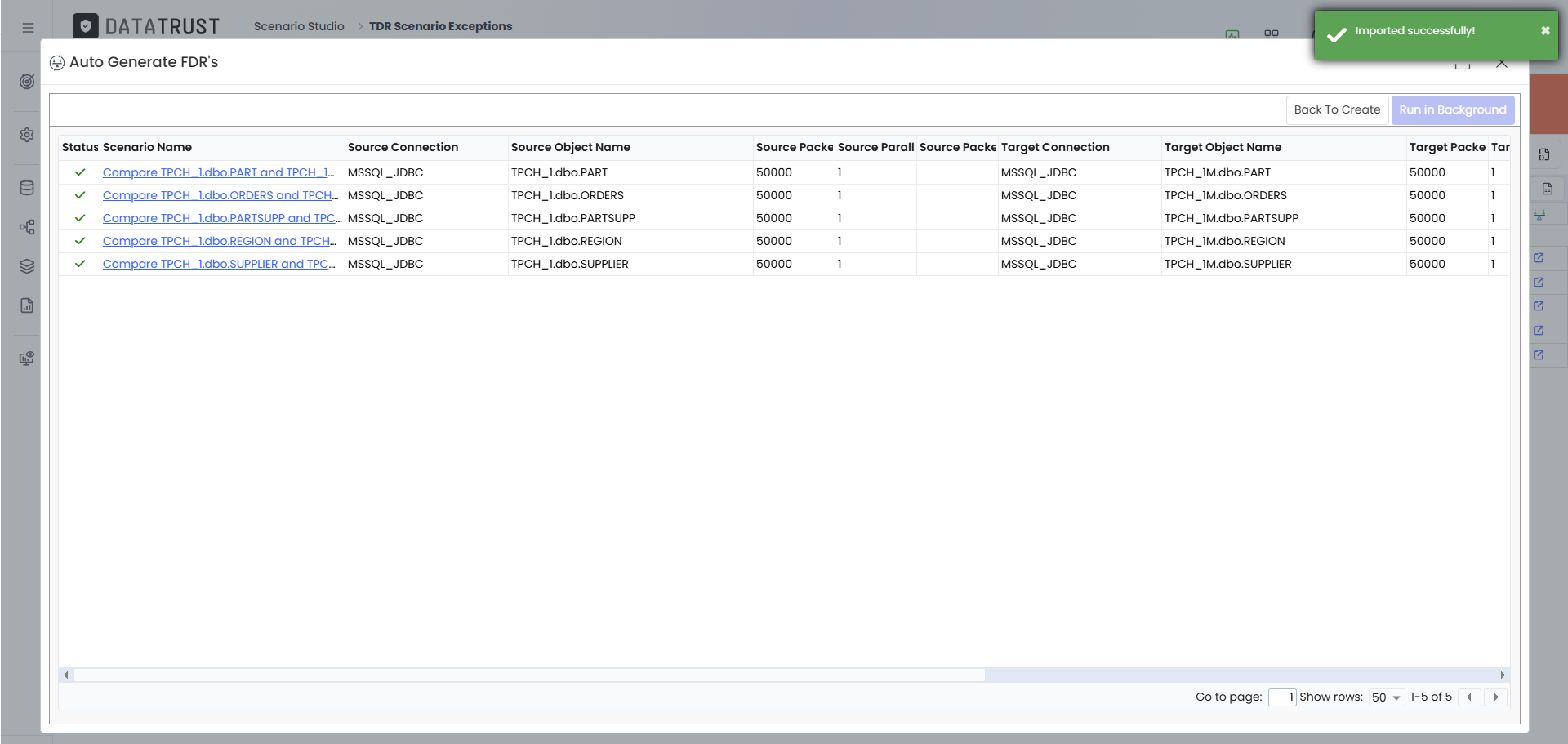Select the TPCH_1.dbo.SUPPLIER source object cell
Screen dimensions: 1568x744
(630, 264)
